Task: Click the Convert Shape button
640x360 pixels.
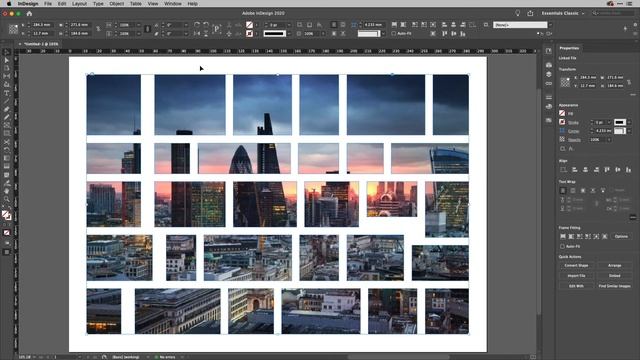Action: pos(576,266)
